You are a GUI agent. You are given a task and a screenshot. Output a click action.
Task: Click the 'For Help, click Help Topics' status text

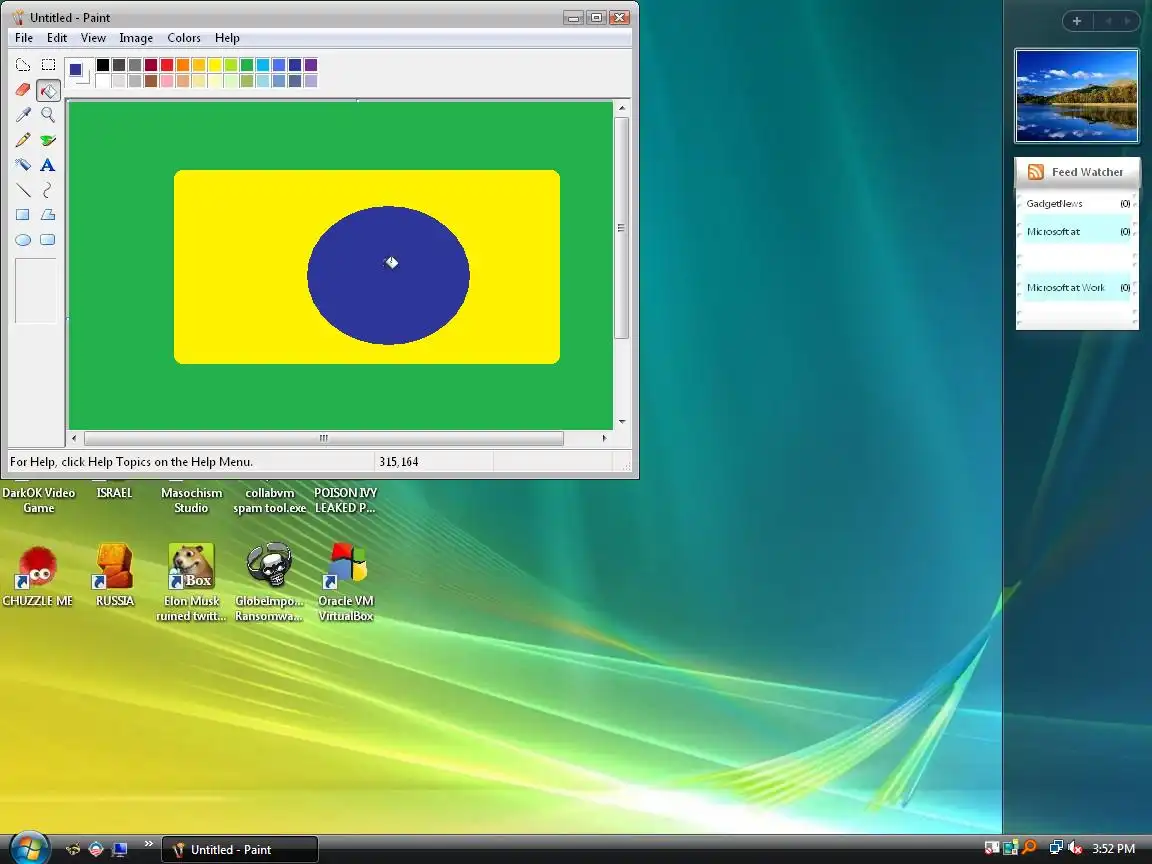(x=131, y=461)
